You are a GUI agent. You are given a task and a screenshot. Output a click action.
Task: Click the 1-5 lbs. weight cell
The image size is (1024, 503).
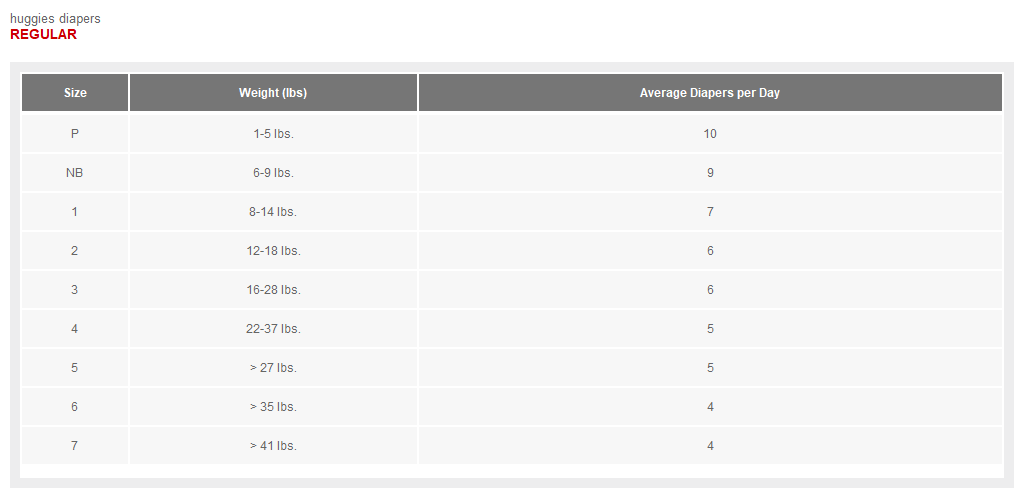(x=273, y=133)
